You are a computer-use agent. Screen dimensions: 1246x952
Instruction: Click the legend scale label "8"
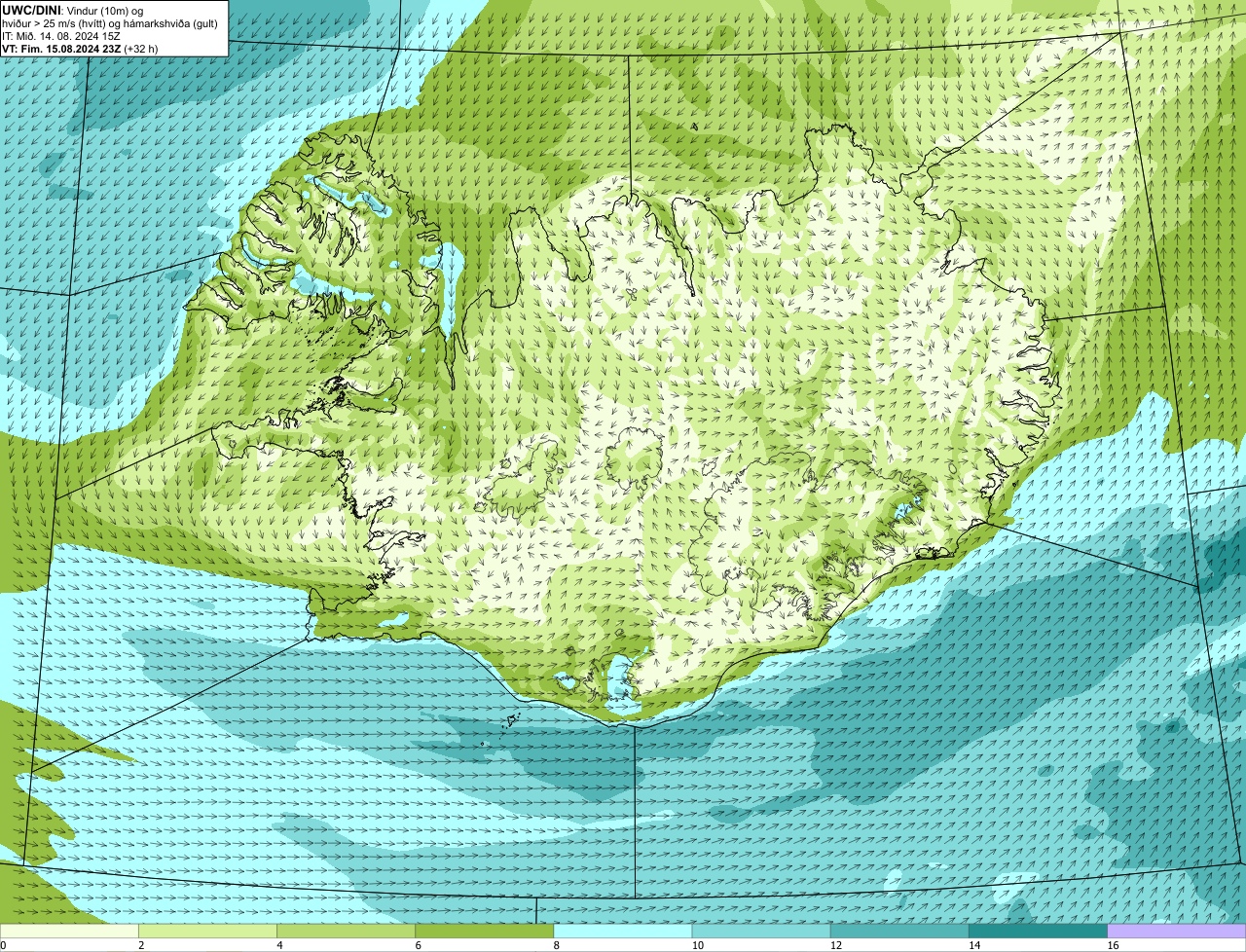pyautogui.click(x=556, y=945)
